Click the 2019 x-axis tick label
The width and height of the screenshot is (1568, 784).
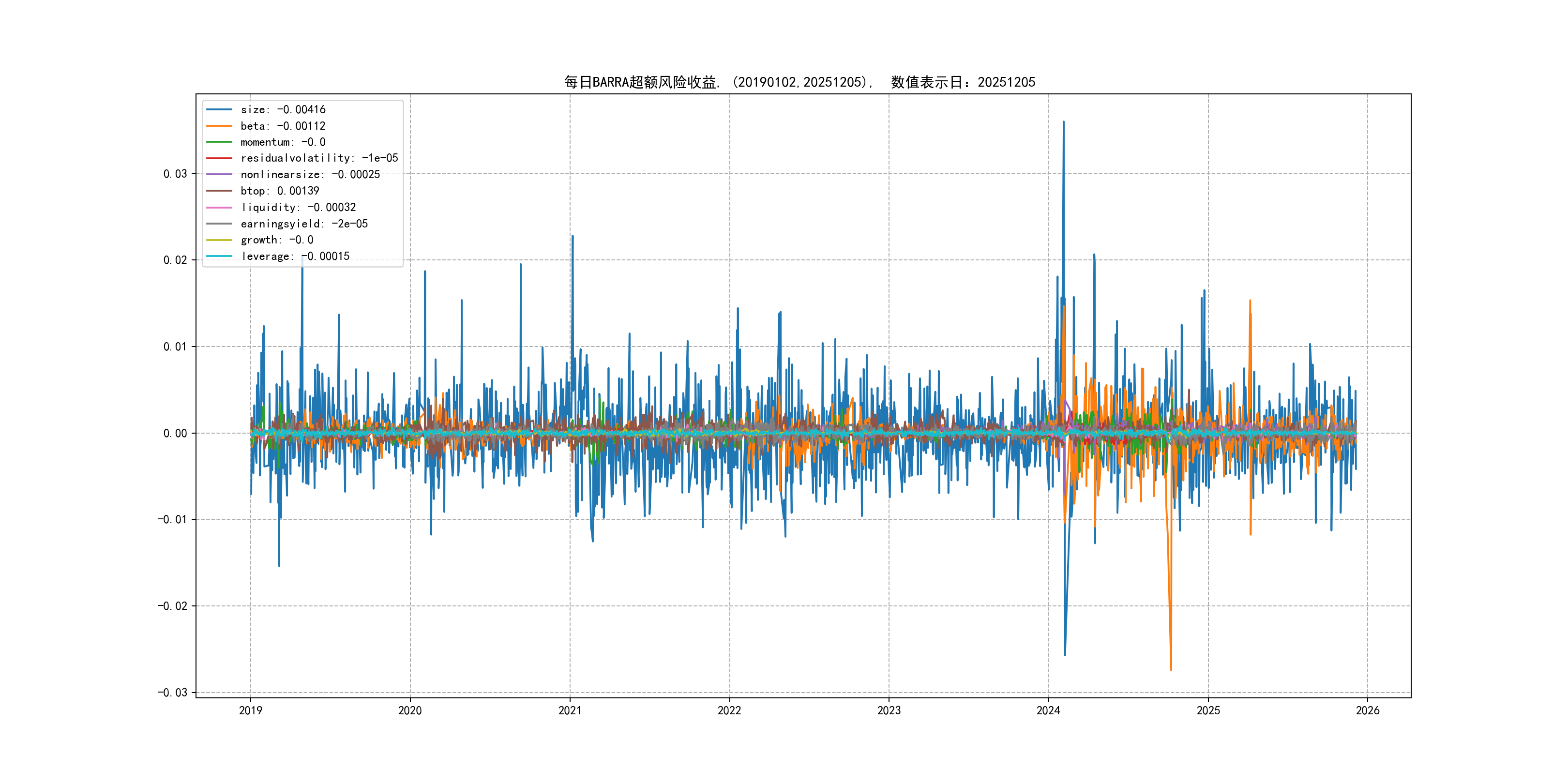(x=250, y=710)
